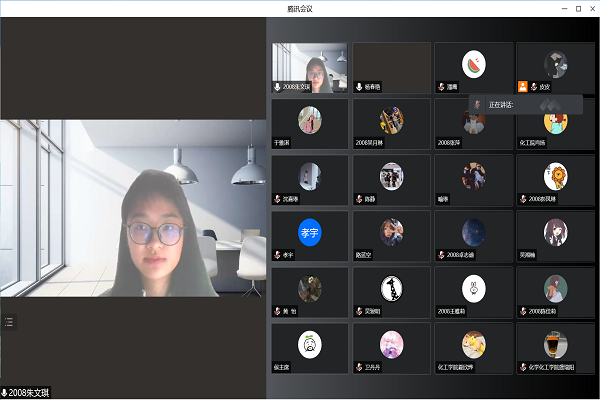Click the muted mic icon on the lion avatar tile
This screenshot has width=600, height=400.
coord(522,199)
